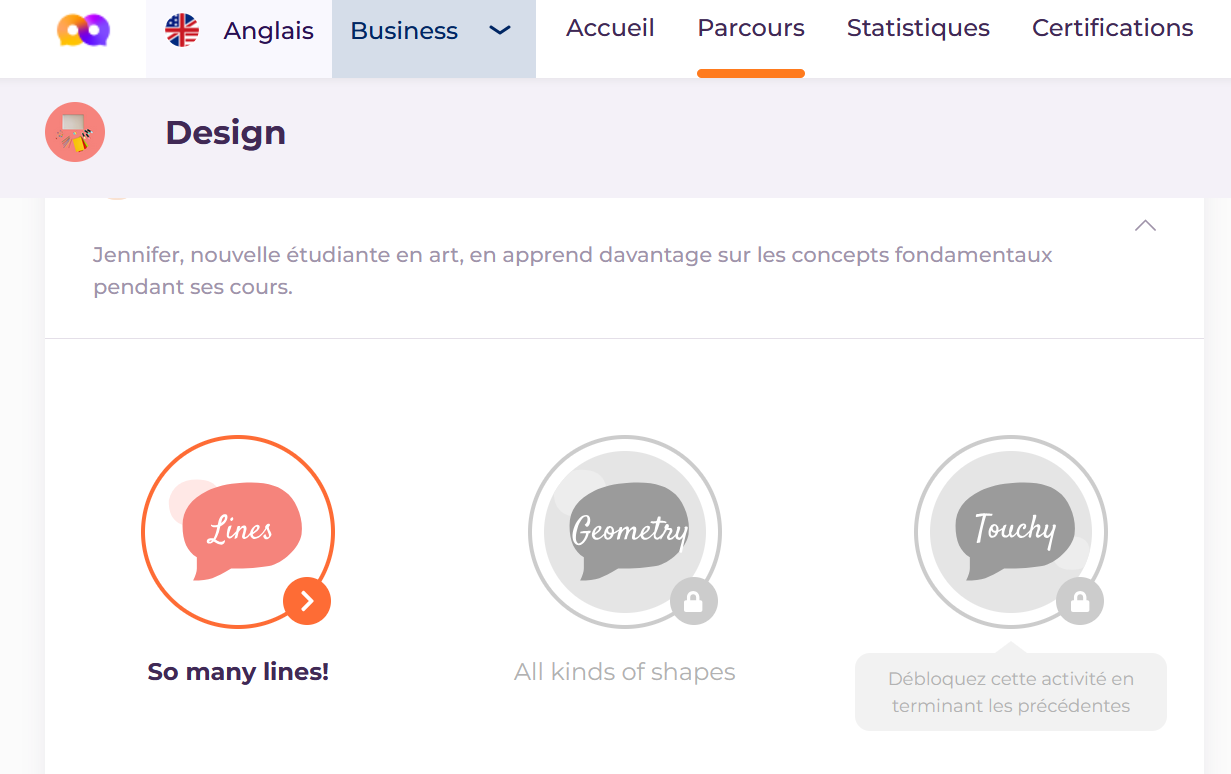Switch to the Accueil tab

coord(610,28)
